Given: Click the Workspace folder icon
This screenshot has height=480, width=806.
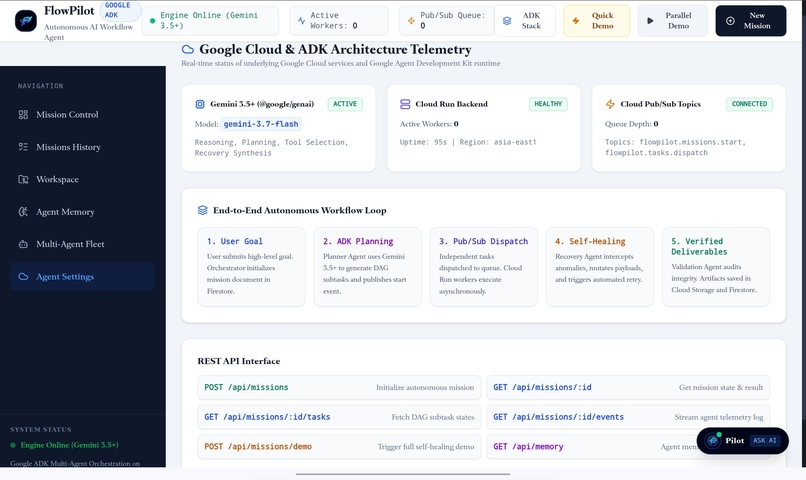Looking at the screenshot, I should [23, 179].
